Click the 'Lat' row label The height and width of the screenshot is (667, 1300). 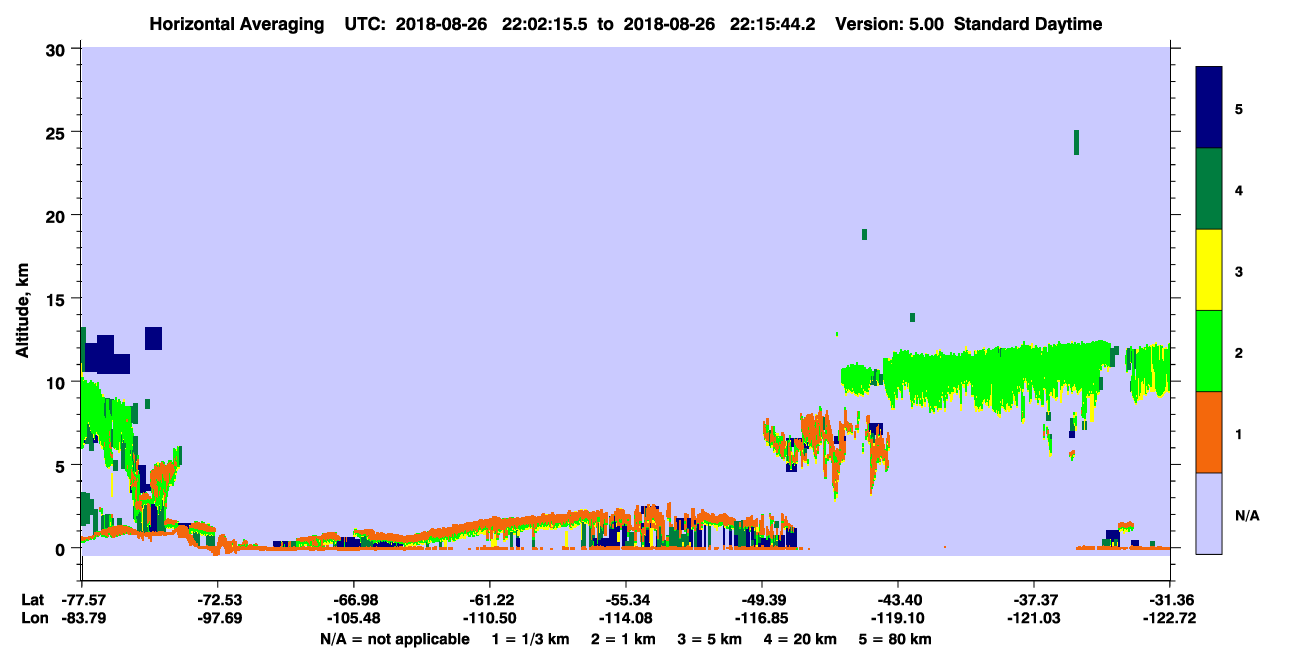pos(33,599)
